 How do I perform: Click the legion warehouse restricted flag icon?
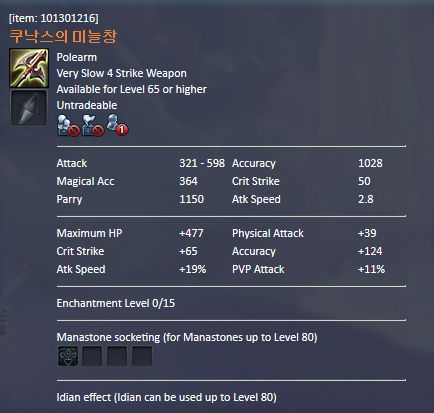(x=93, y=126)
